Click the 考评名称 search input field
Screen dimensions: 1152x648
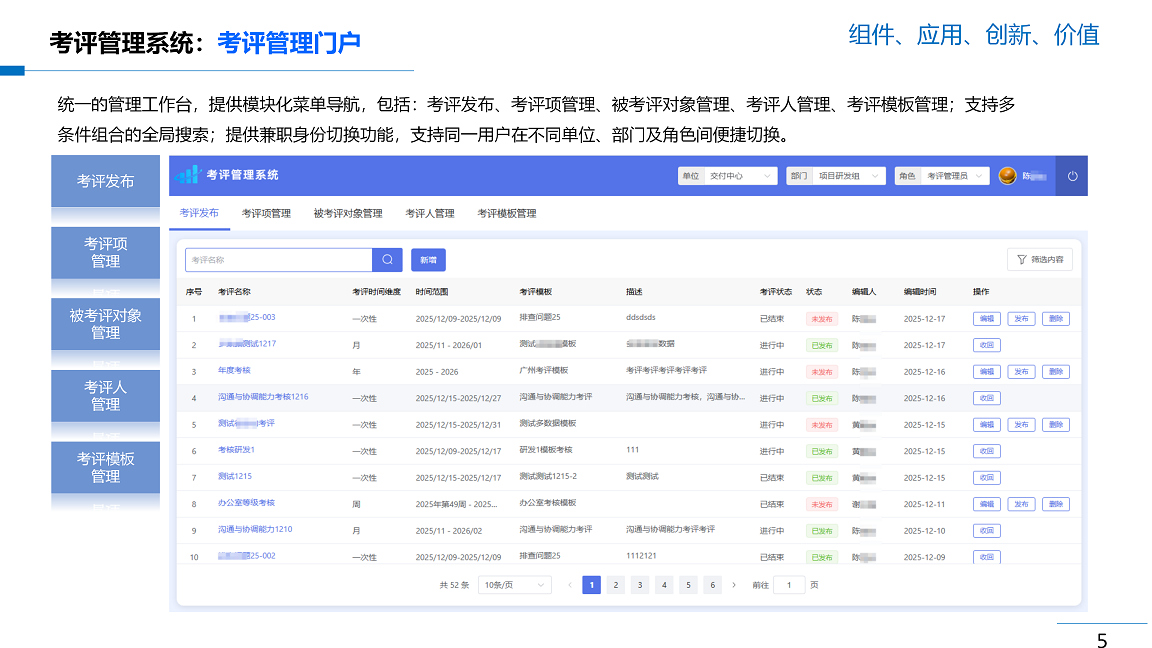coord(278,260)
